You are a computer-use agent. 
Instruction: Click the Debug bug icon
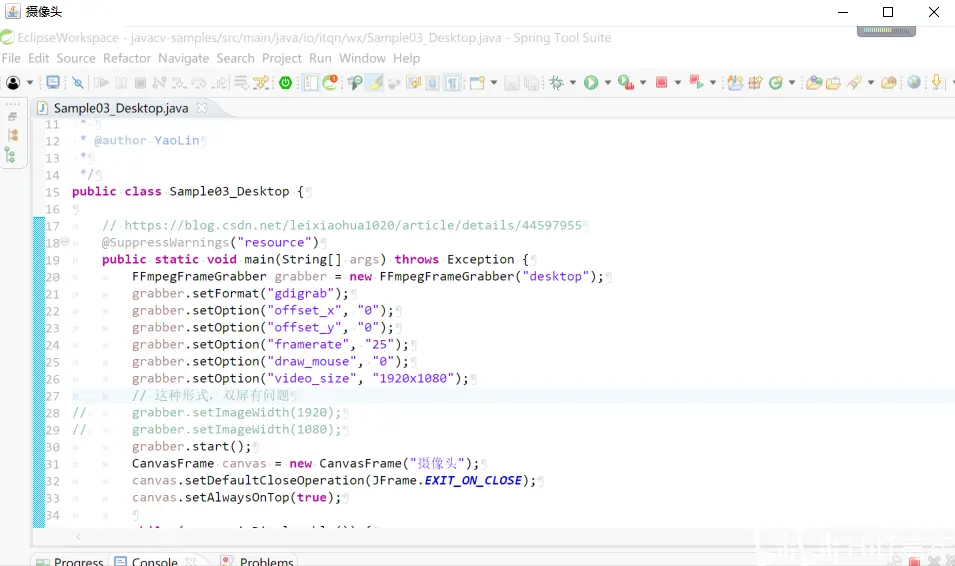(556, 82)
